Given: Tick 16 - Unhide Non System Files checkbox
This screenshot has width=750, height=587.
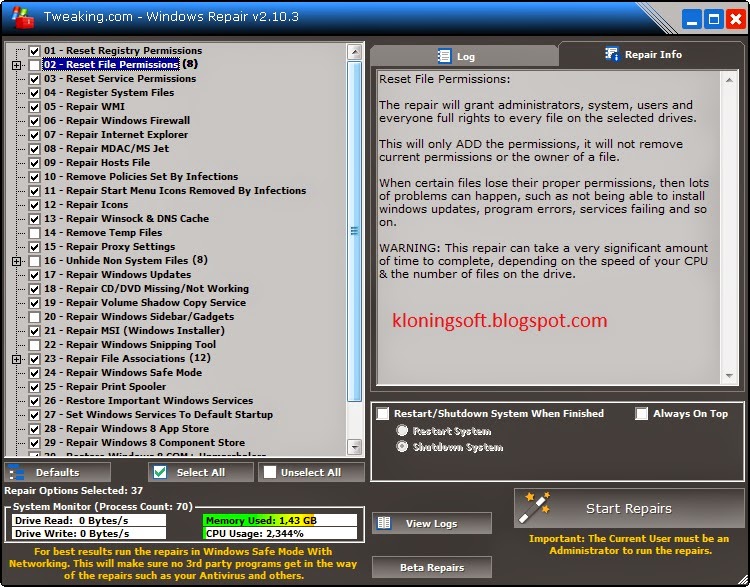Looking at the screenshot, I should [x=34, y=261].
